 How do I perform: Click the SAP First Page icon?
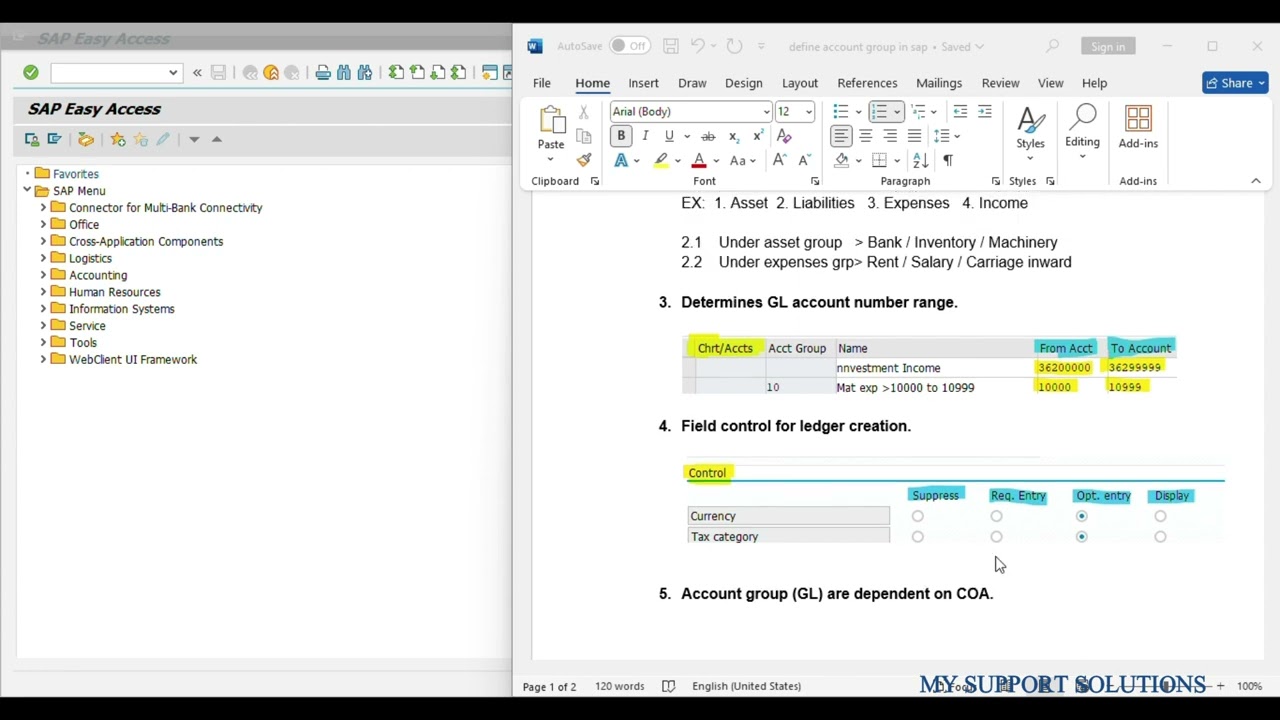click(396, 73)
